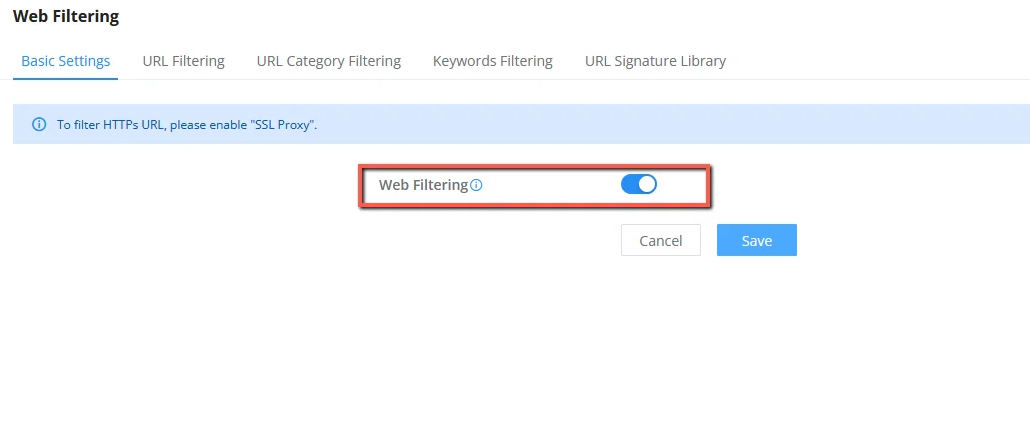1030x423 pixels.
Task: Click the HTTPs URL filter notice text
Action: 187,124
